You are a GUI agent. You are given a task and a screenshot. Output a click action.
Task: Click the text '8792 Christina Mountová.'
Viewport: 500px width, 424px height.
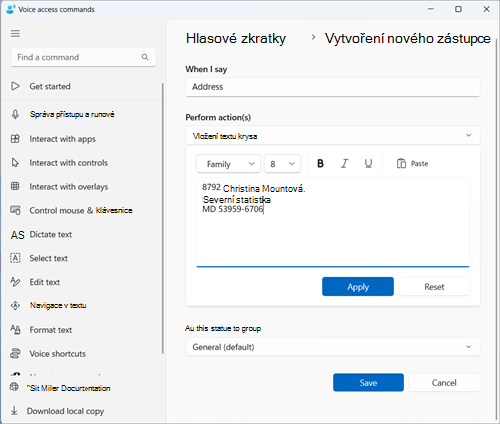click(253, 188)
